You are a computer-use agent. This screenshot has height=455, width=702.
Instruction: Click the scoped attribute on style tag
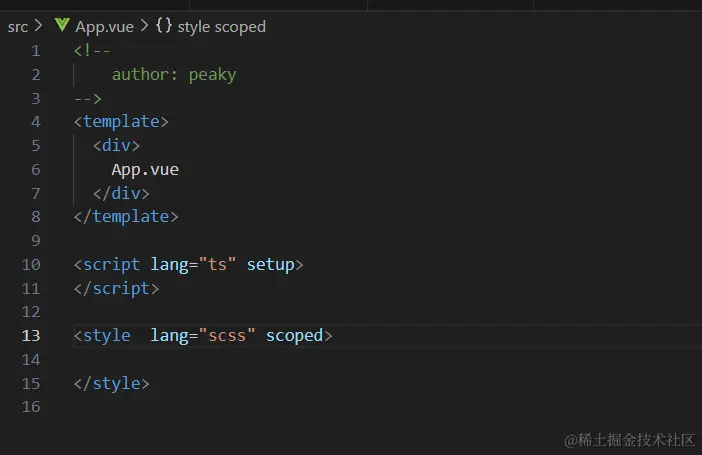pos(294,336)
